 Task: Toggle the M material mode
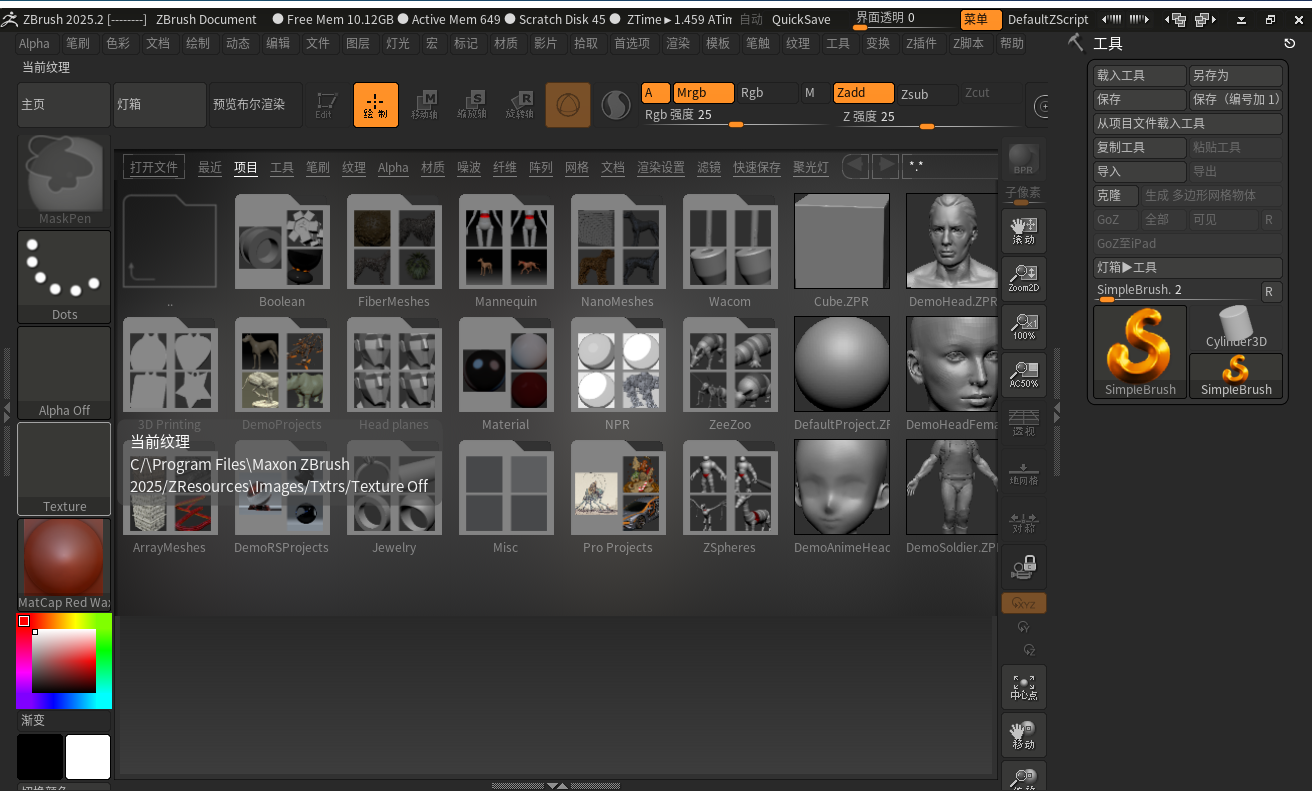[x=814, y=93]
